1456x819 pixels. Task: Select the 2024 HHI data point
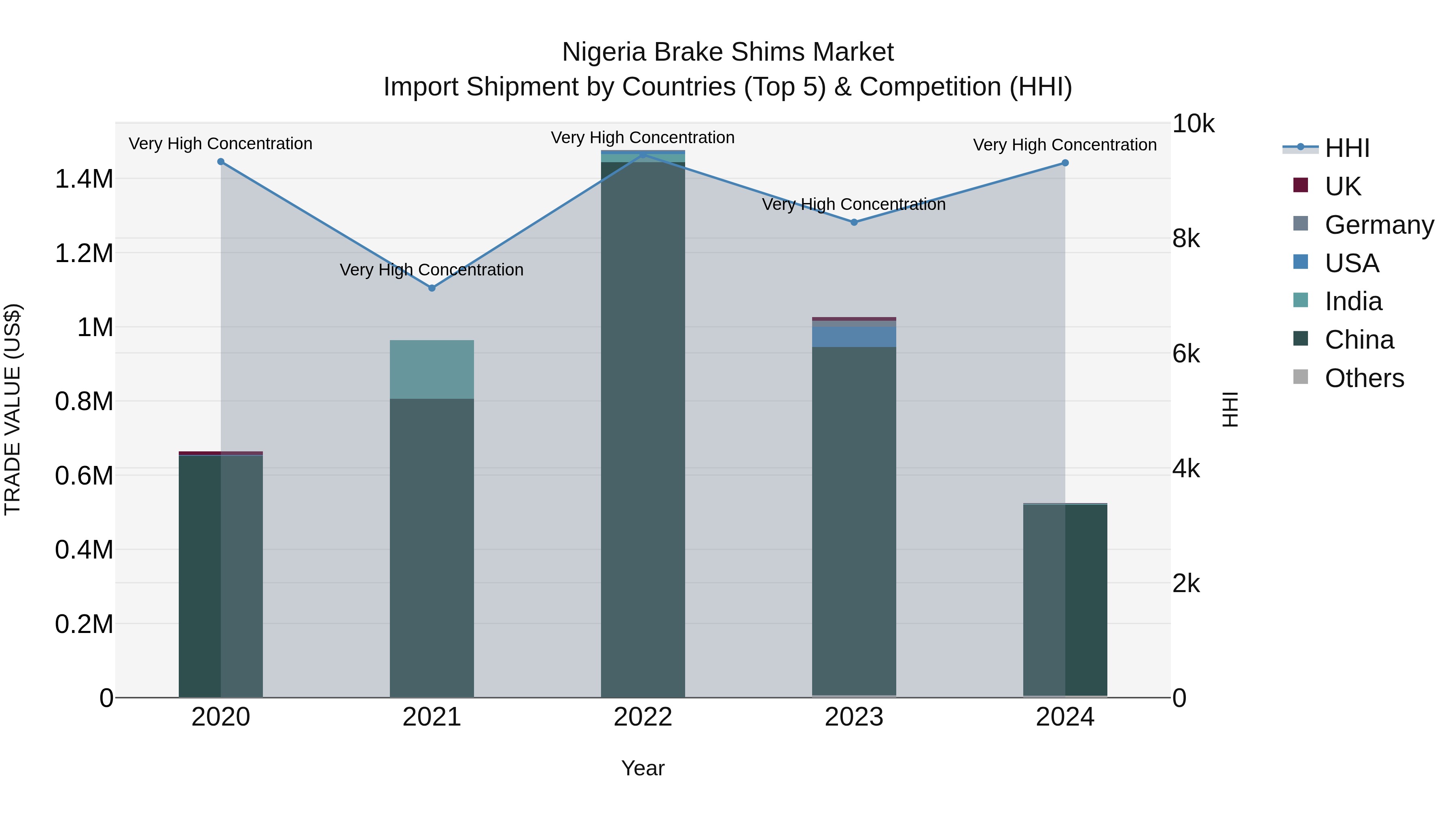tap(1065, 163)
